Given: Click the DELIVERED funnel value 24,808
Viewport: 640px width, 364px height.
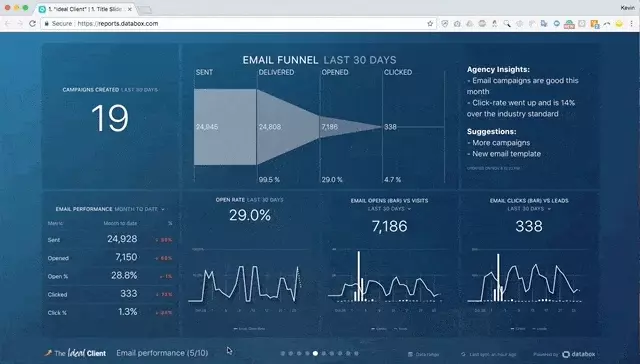Looking at the screenshot, I should click(x=270, y=127).
